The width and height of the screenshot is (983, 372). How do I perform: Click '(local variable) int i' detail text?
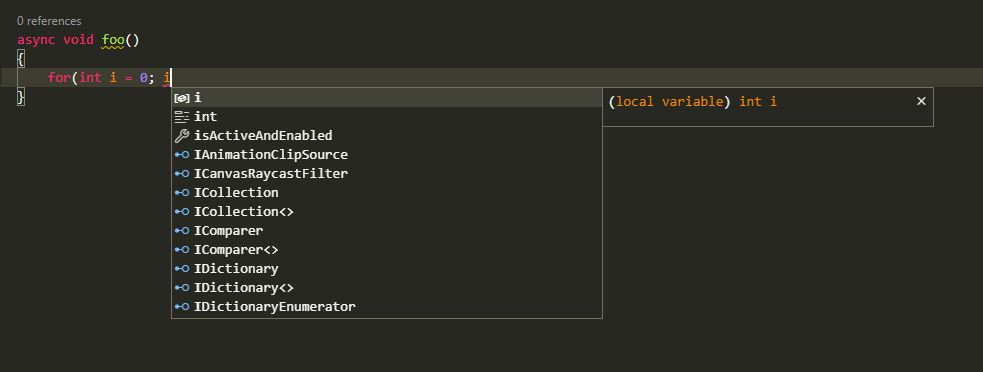(693, 102)
